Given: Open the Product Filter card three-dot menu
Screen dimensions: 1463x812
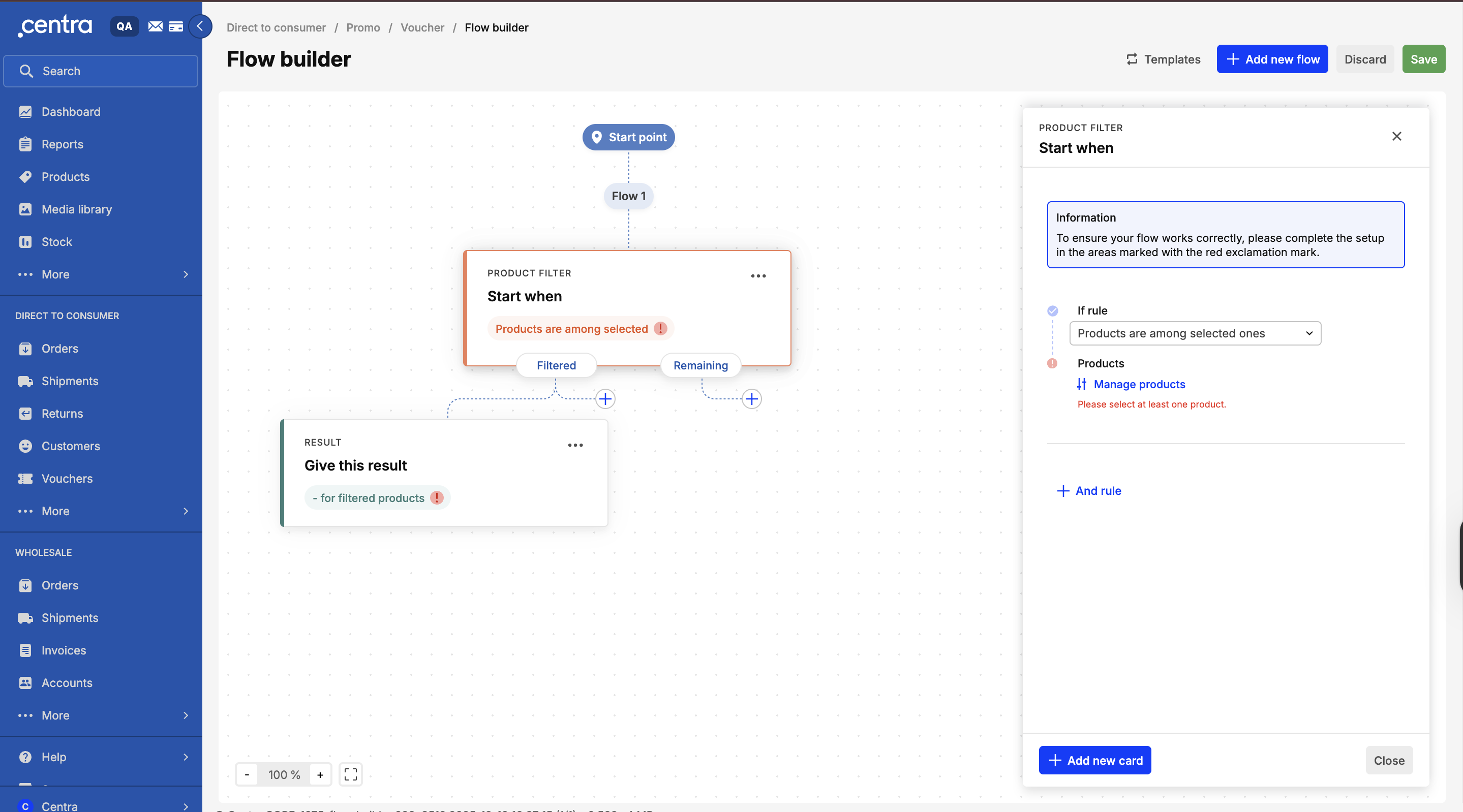Looking at the screenshot, I should 758,276.
